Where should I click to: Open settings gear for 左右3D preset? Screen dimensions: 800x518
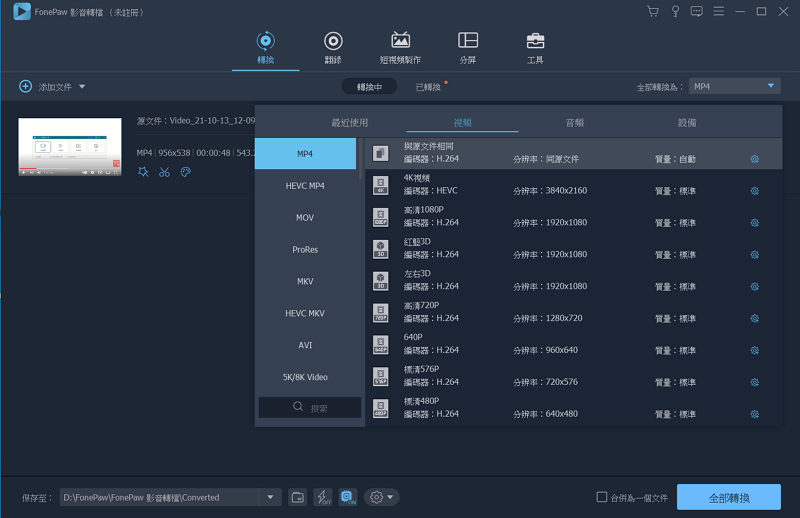(755, 287)
